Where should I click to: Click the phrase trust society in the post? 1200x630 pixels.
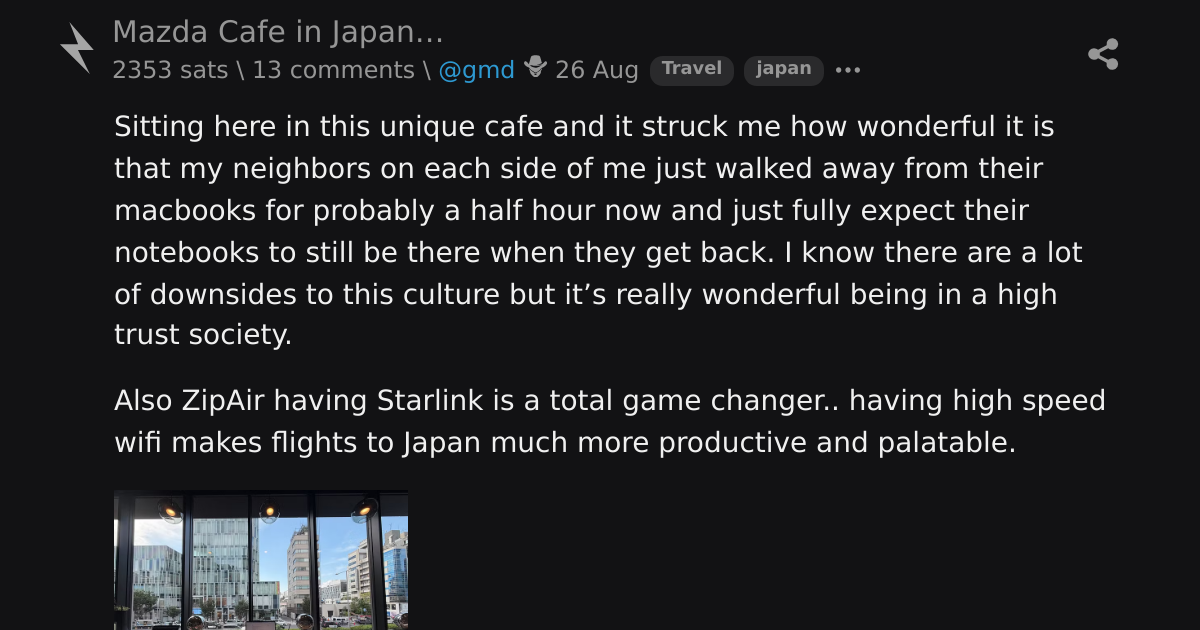coord(203,335)
